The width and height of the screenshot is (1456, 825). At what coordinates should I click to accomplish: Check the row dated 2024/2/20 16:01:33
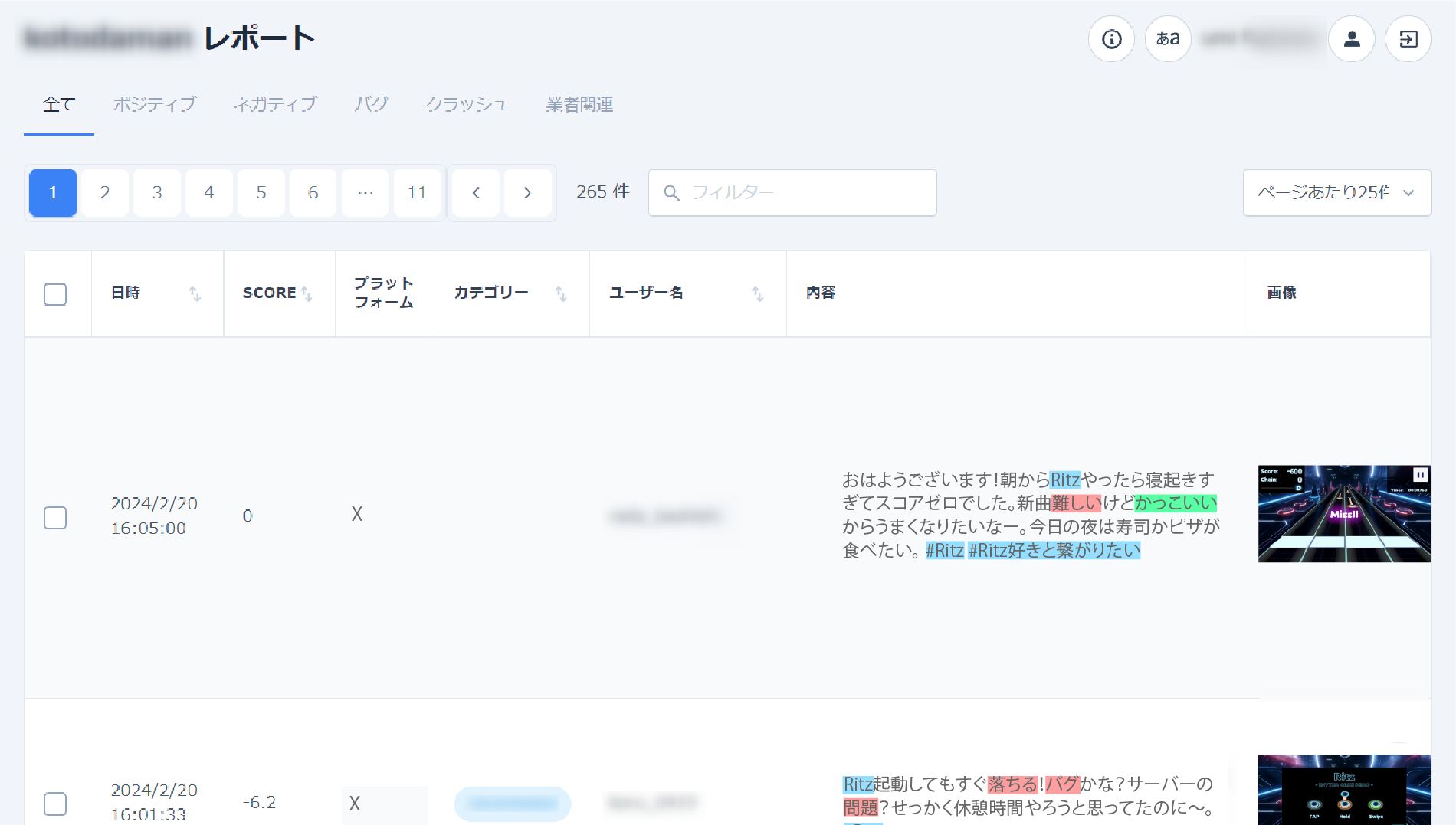tap(55, 804)
